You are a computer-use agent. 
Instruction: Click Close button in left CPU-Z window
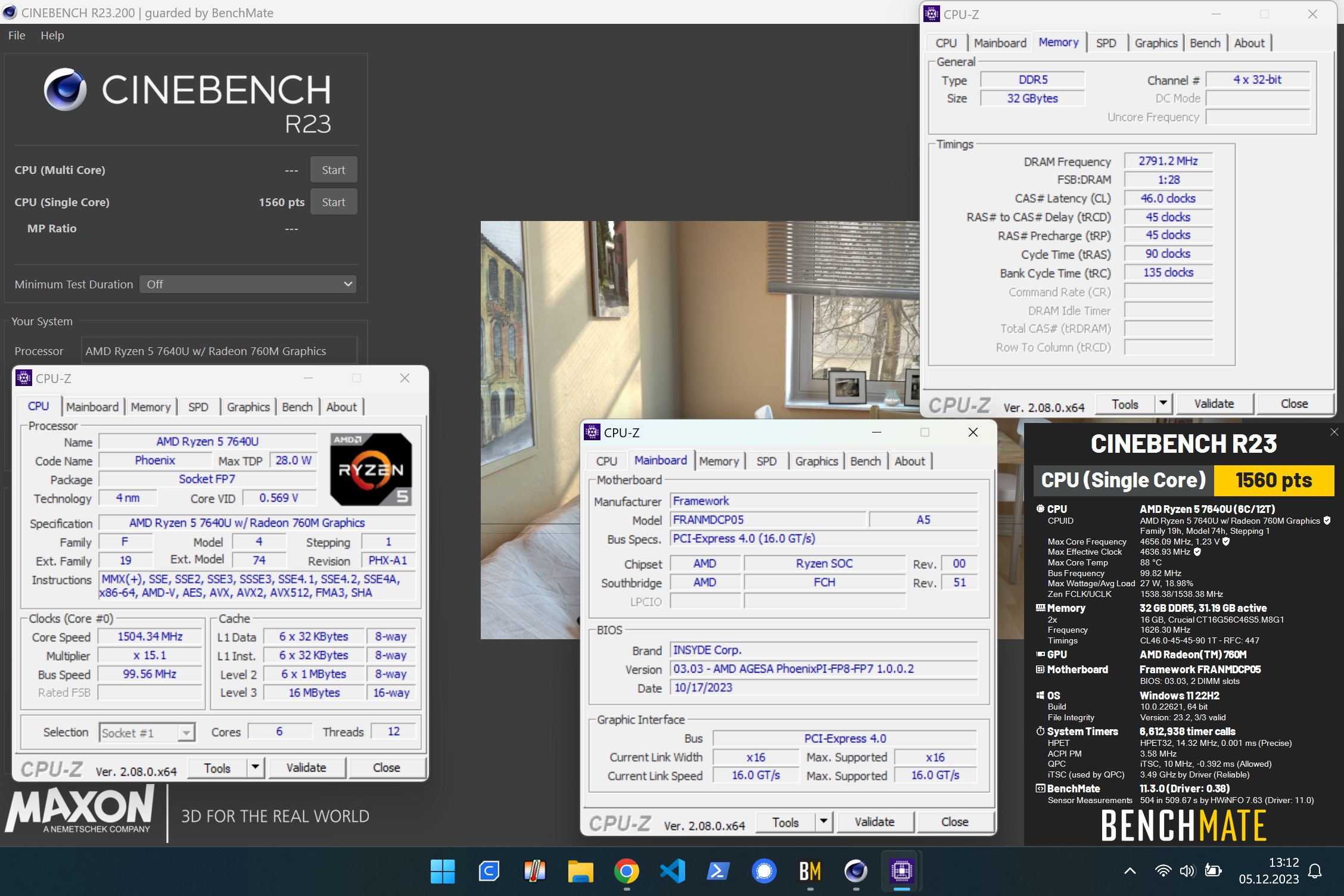[387, 768]
